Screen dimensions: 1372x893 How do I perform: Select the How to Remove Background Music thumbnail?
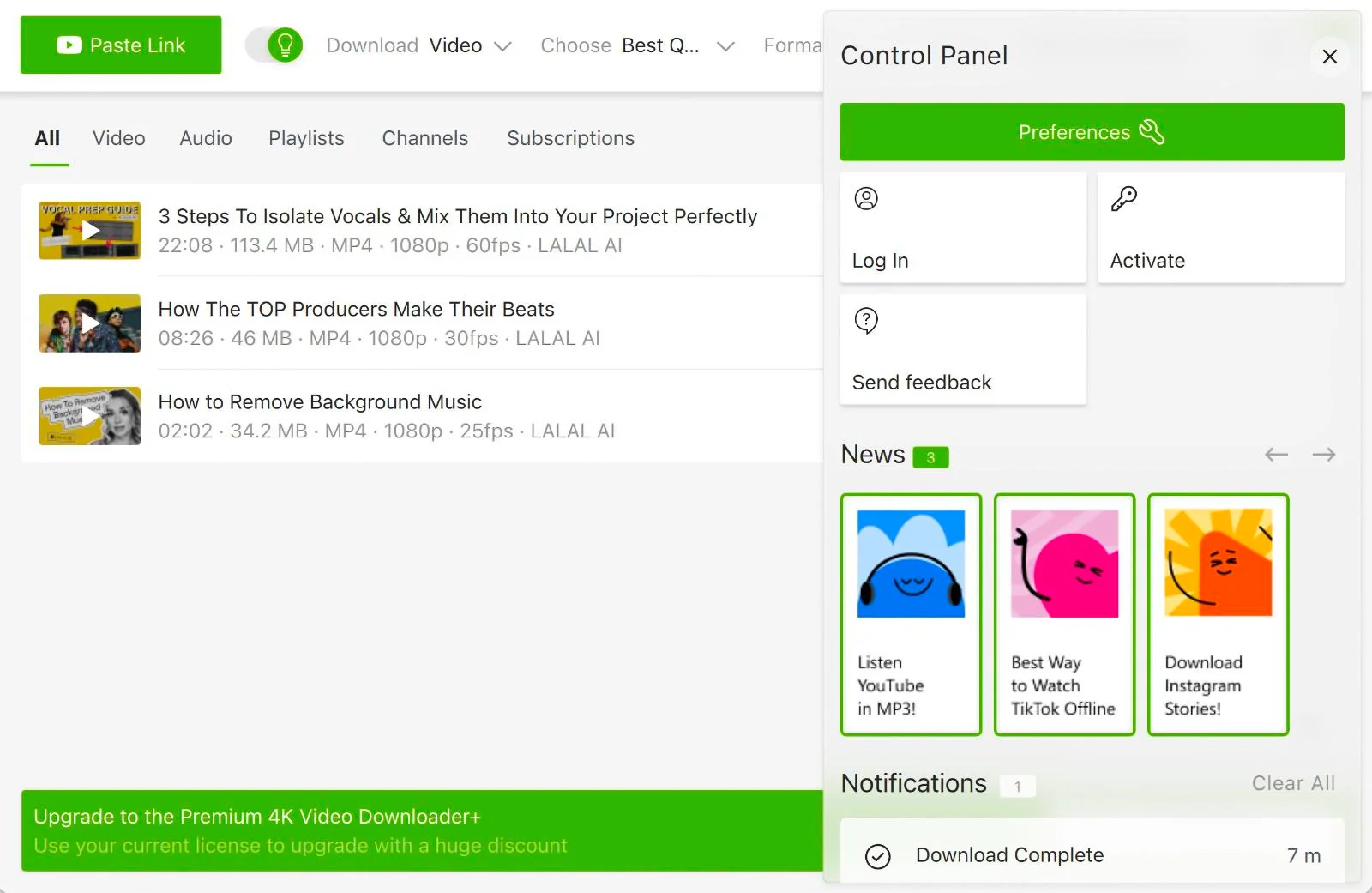(x=89, y=416)
